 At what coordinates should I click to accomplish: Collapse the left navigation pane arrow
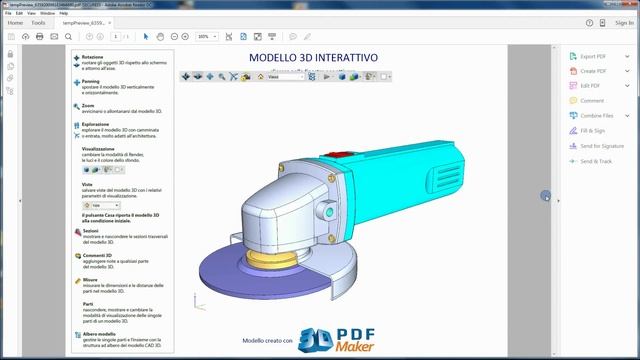[20, 201]
